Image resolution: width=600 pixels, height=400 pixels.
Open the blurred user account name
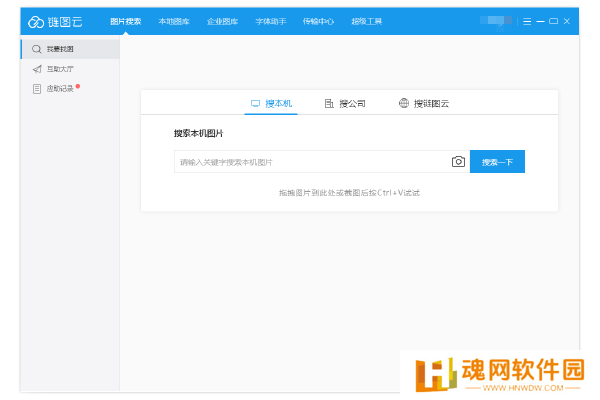click(496, 21)
